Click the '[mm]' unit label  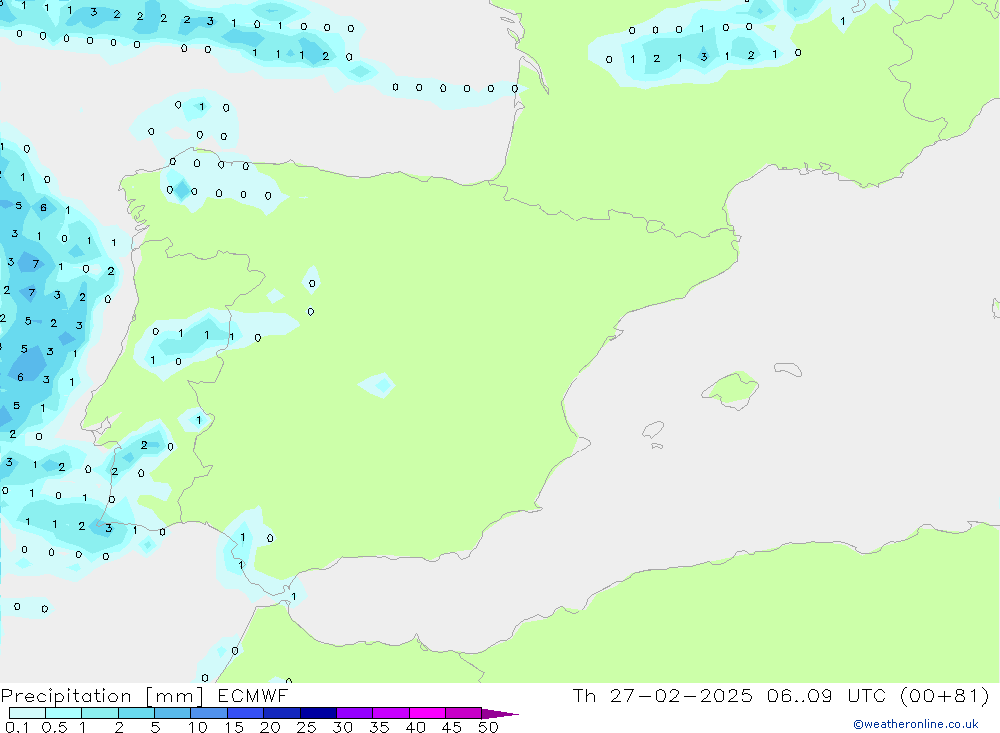point(174,696)
